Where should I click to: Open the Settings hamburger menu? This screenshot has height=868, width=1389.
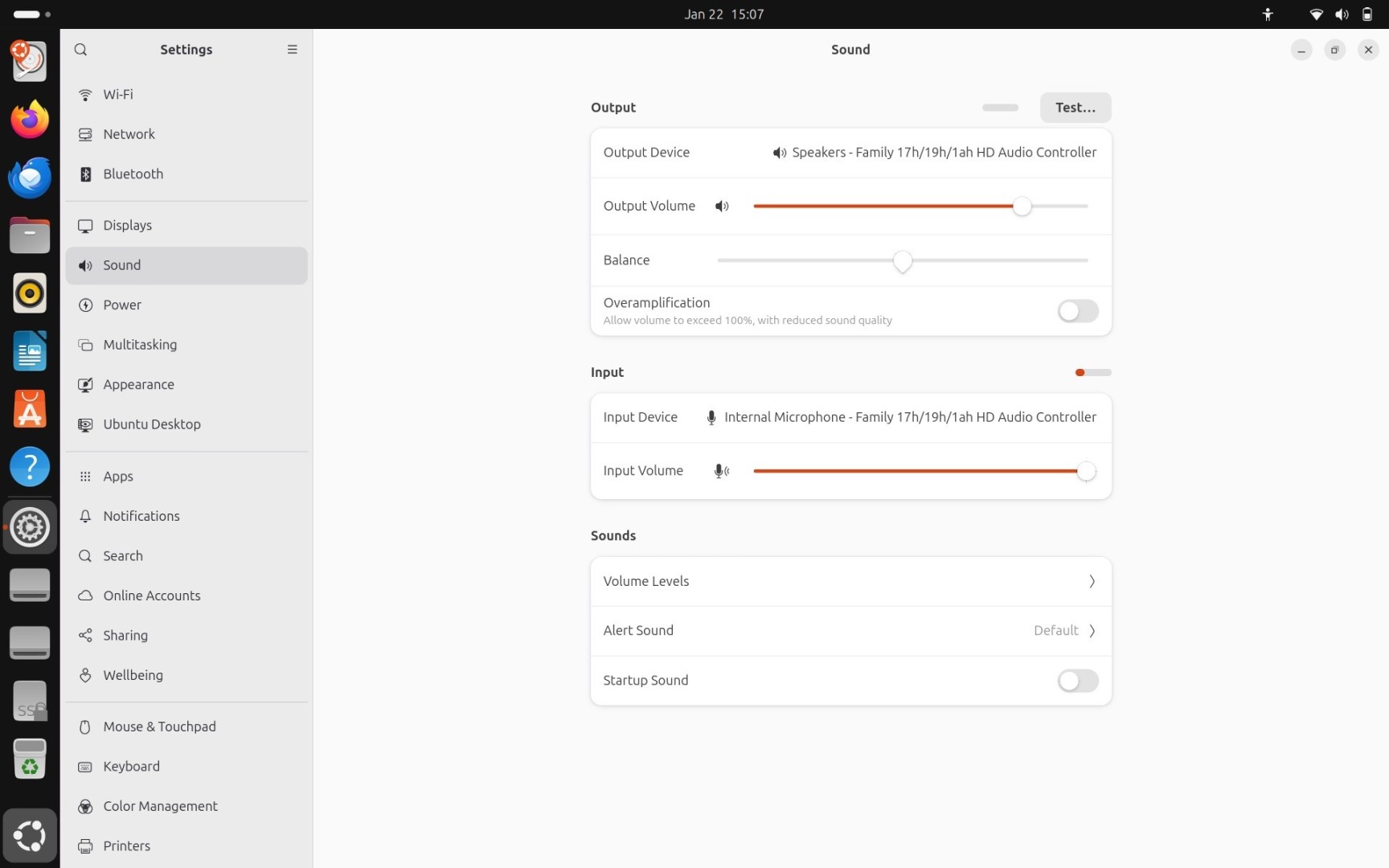pos(292,50)
